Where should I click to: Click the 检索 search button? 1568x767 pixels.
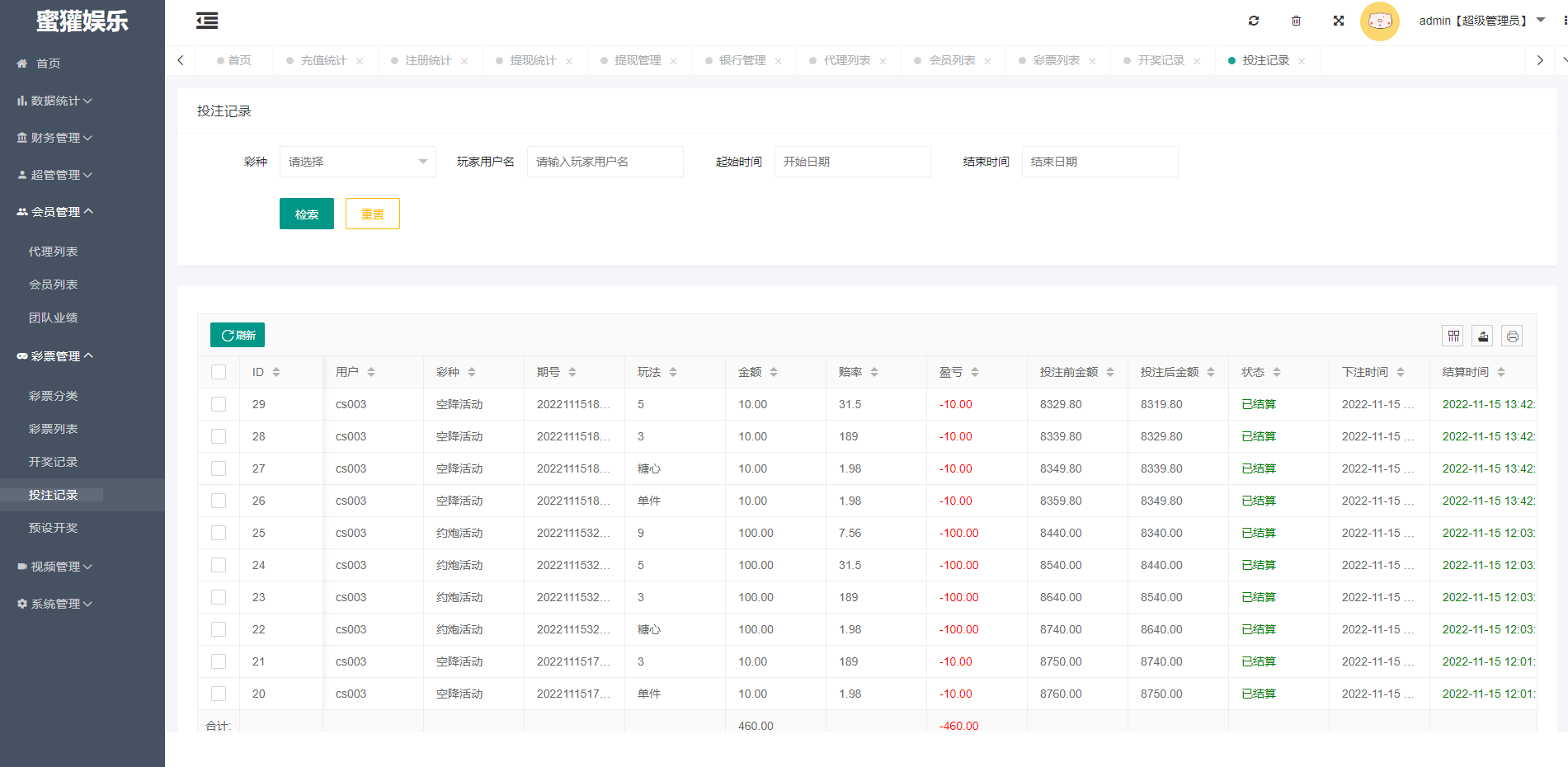pyautogui.click(x=306, y=213)
